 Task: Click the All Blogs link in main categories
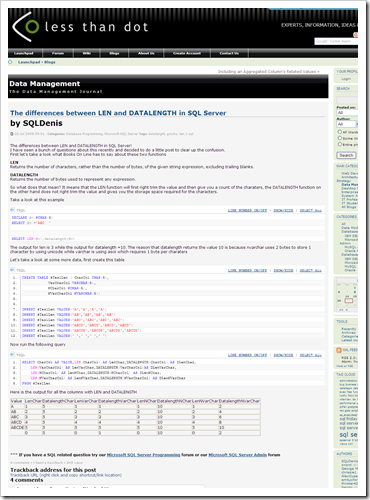coord(348,207)
